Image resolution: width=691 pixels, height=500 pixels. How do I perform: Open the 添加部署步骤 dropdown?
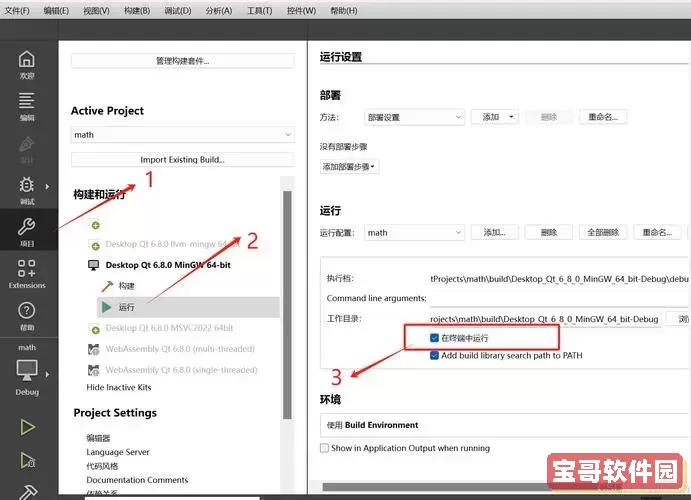tap(349, 167)
